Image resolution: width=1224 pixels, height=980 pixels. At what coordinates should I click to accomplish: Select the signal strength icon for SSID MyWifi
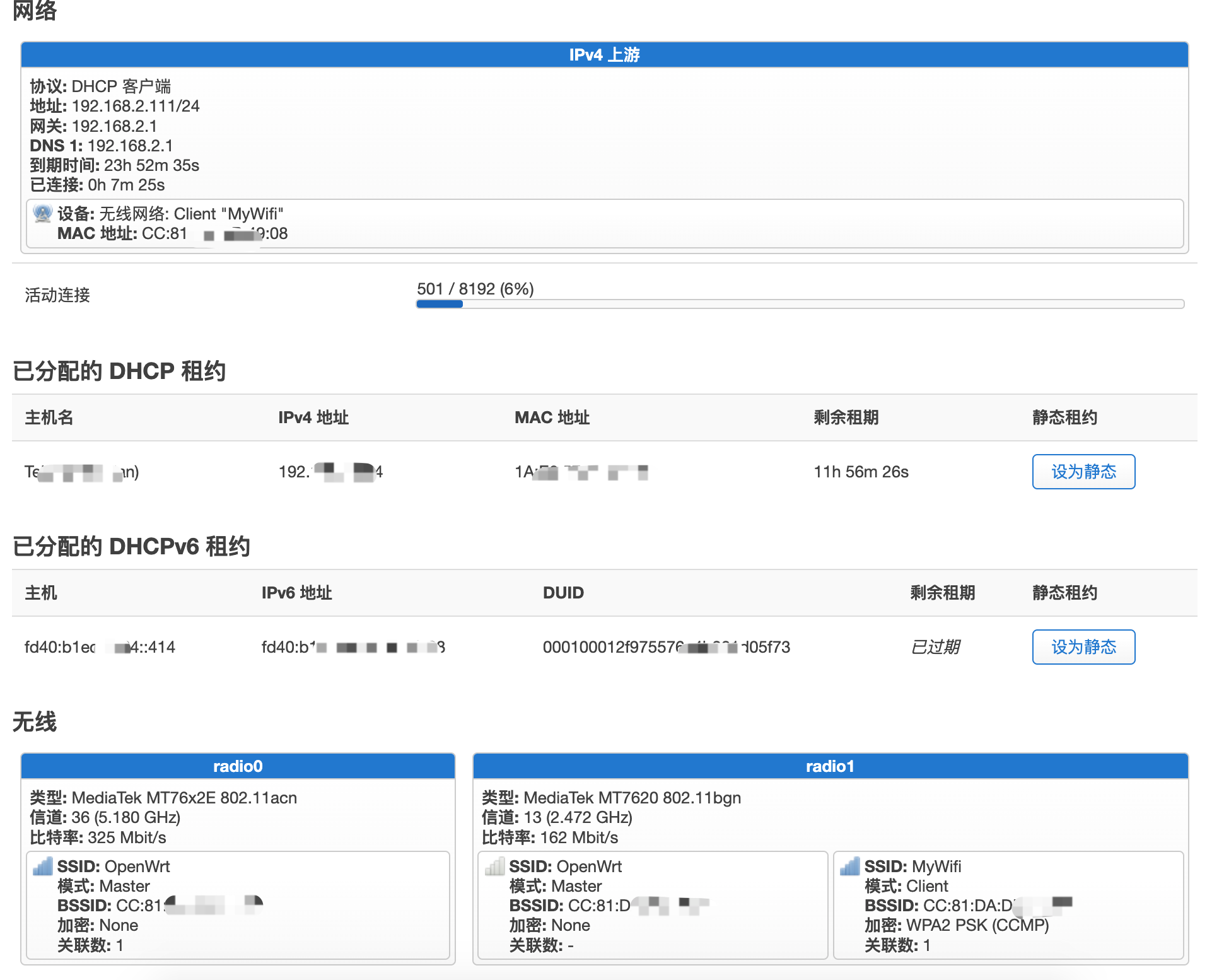click(849, 866)
